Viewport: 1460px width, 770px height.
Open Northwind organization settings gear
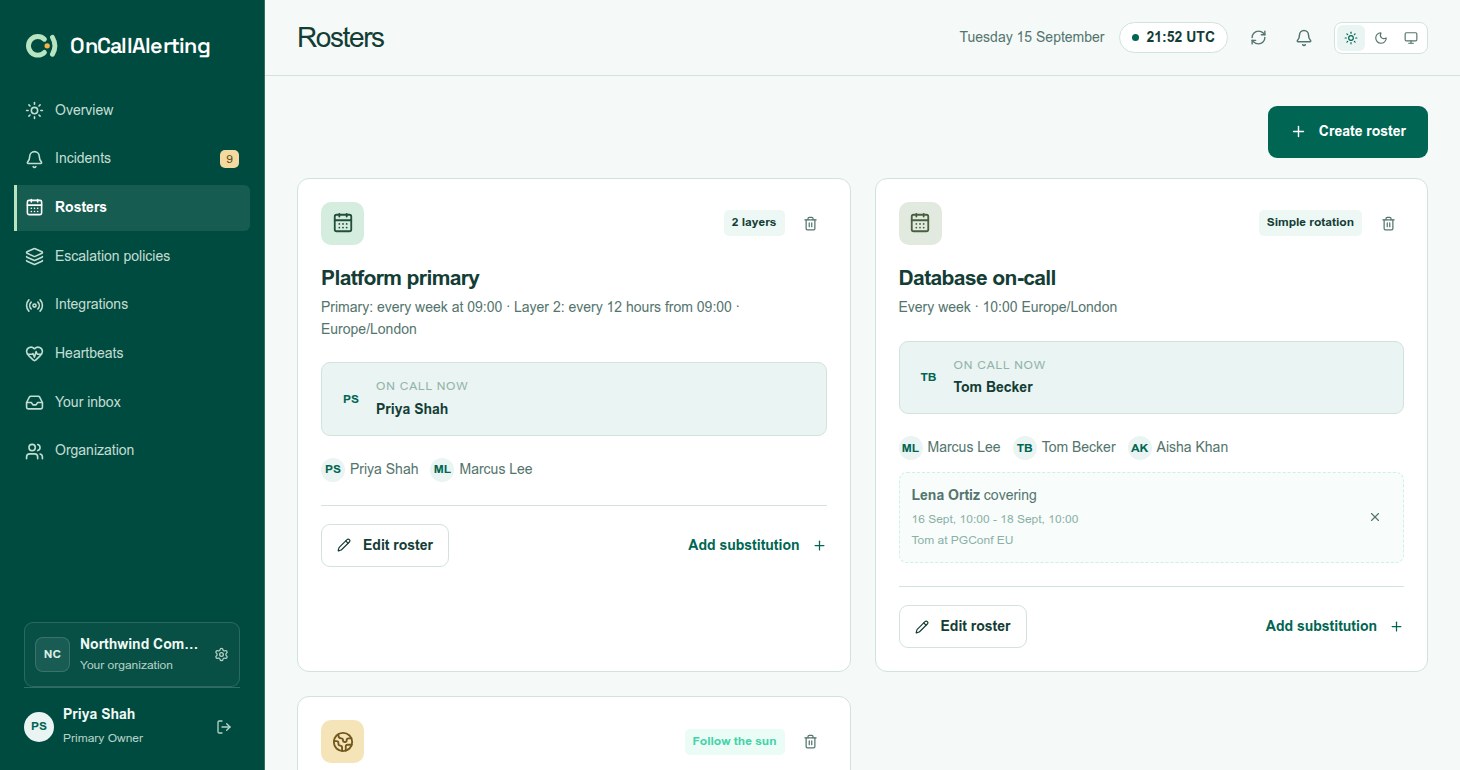click(x=222, y=654)
